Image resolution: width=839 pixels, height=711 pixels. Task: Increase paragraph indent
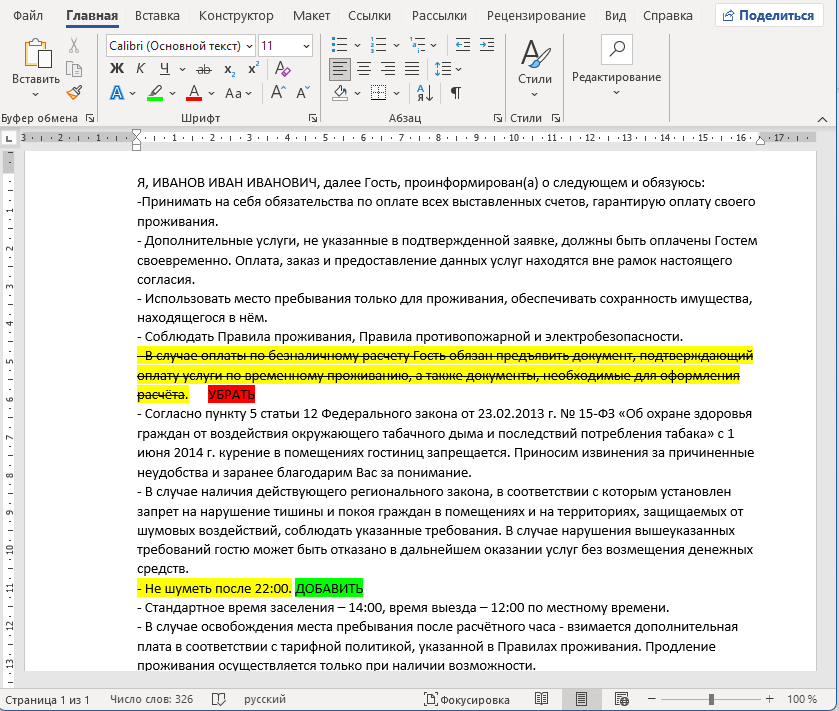pyautogui.click(x=486, y=45)
